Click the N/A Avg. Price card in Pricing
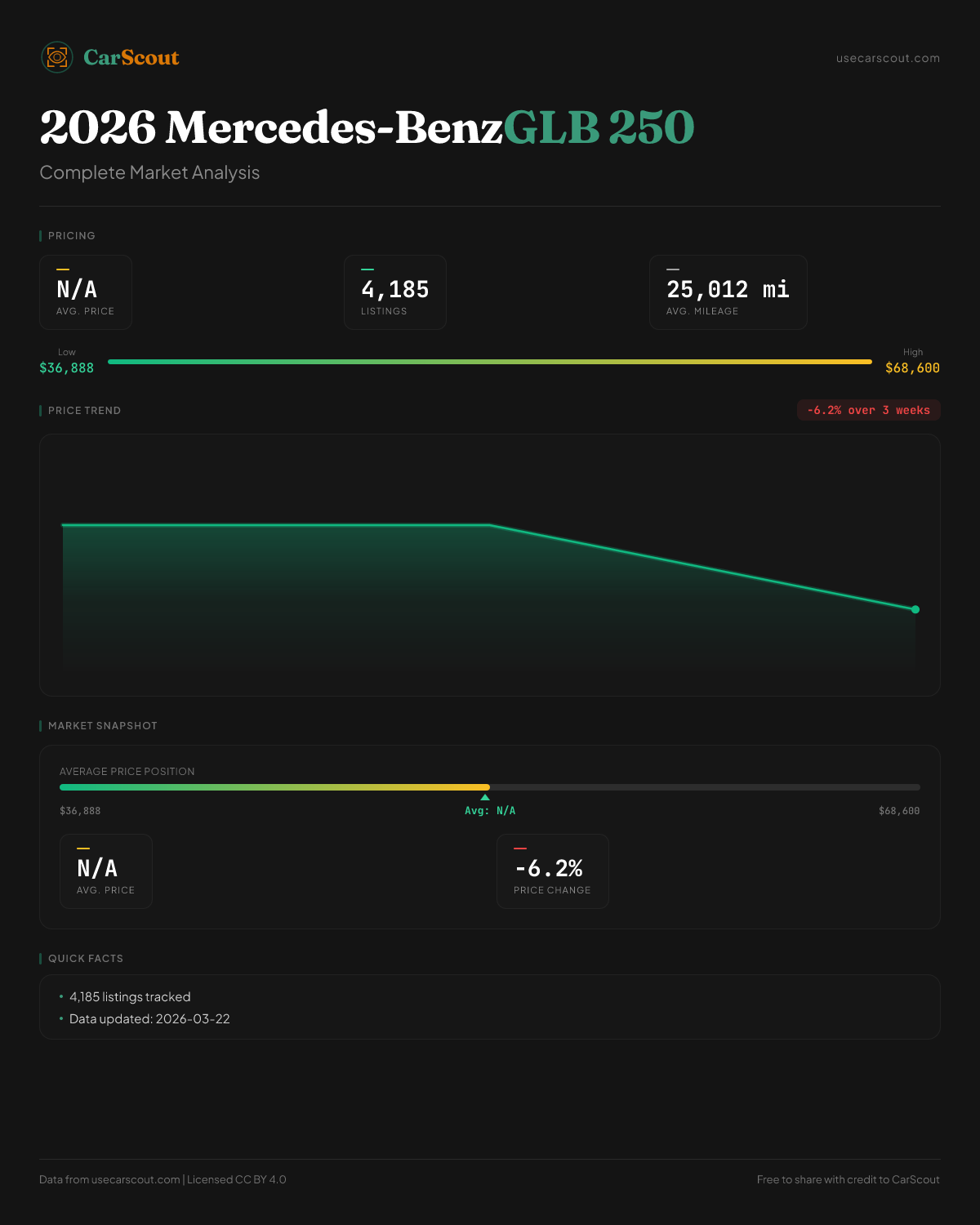980x1225 pixels. (86, 292)
